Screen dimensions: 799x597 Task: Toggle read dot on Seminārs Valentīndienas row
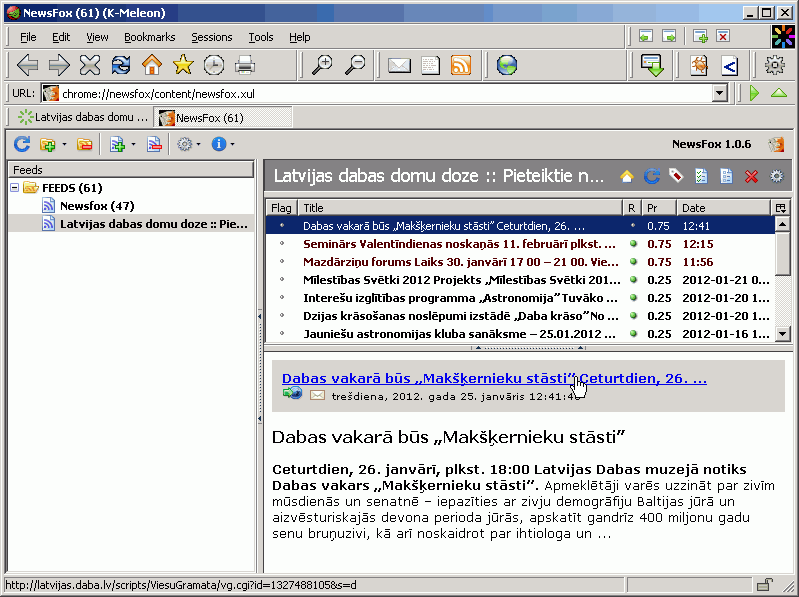633,243
